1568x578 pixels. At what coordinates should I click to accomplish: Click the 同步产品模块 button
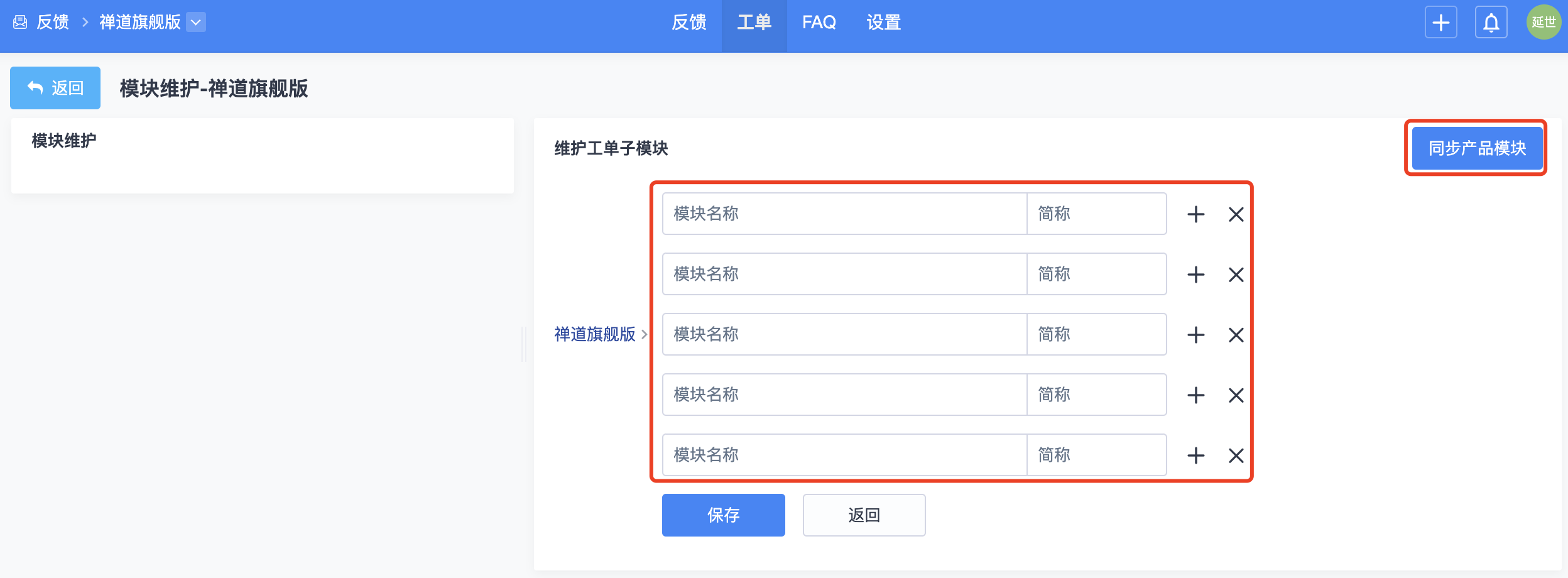point(1477,148)
